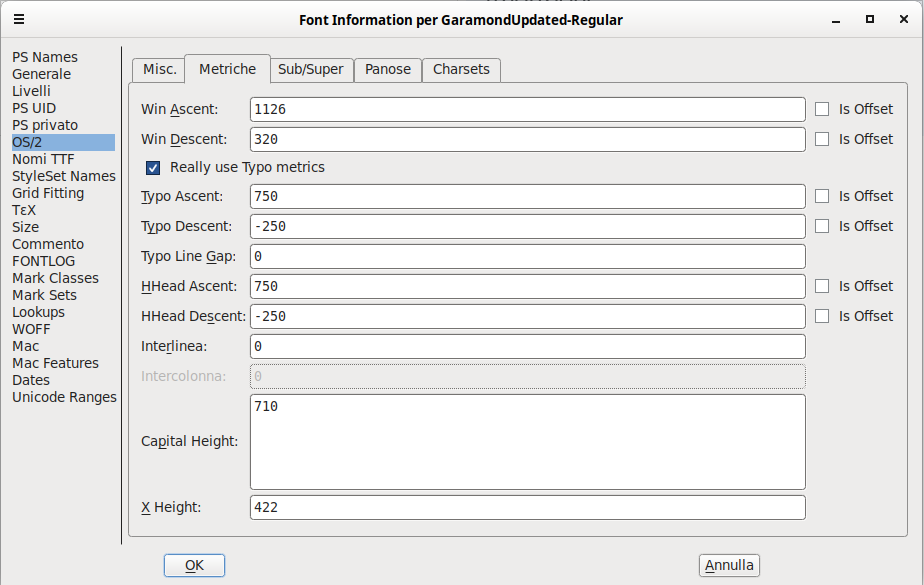The width and height of the screenshot is (924, 585).
Task: Open the Charsets tab
Action: [x=461, y=70]
